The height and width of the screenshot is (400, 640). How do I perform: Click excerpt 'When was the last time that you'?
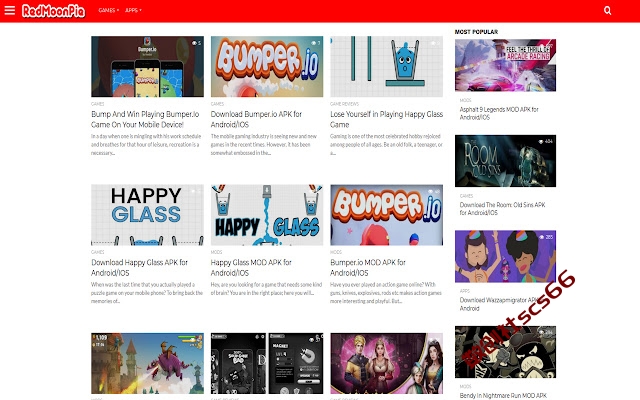147,293
